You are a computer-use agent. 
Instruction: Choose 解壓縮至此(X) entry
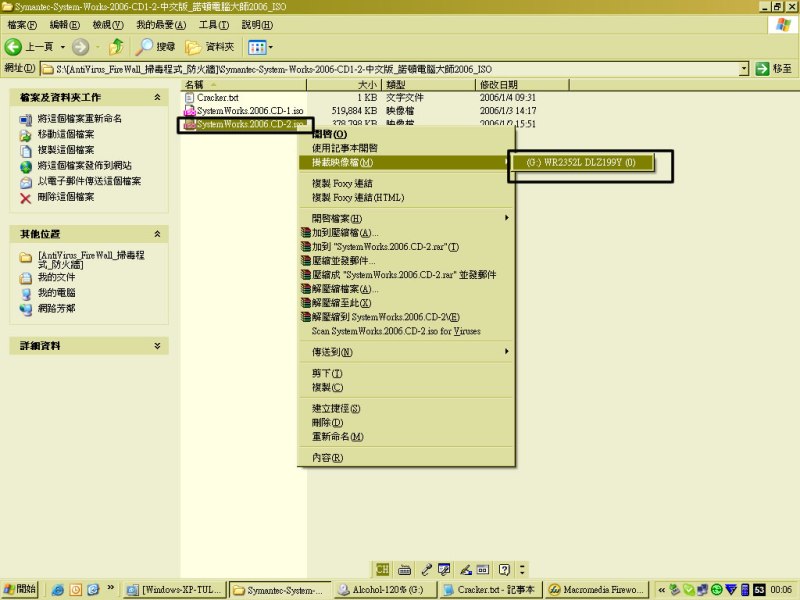(x=406, y=303)
